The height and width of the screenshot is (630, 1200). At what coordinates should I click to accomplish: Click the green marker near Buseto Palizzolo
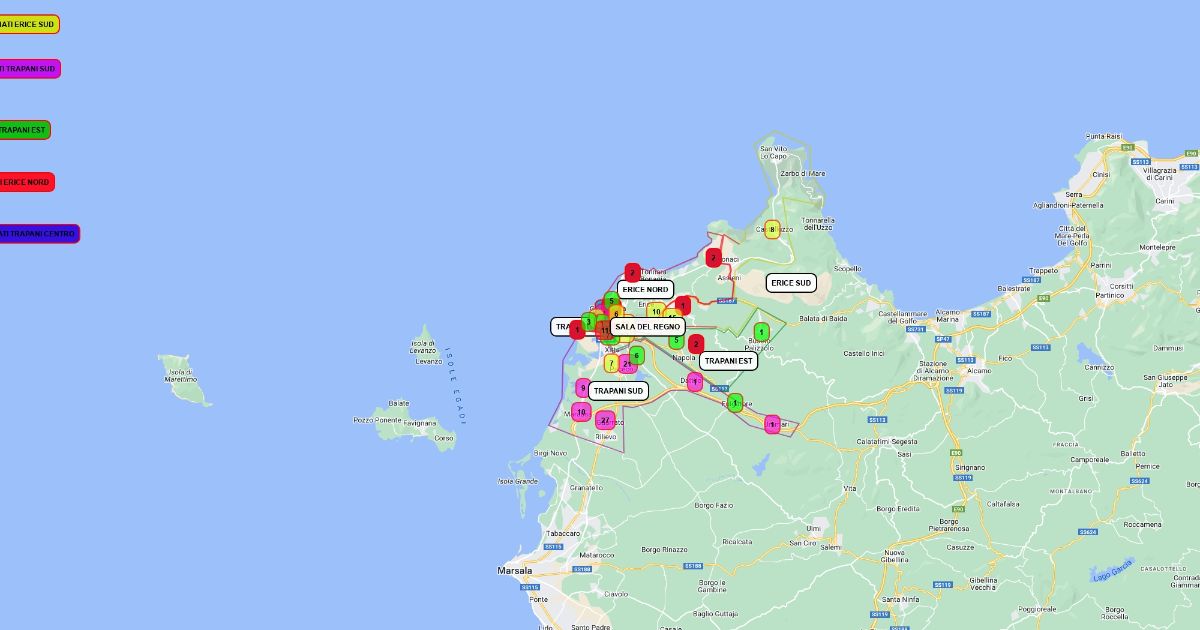(x=761, y=332)
